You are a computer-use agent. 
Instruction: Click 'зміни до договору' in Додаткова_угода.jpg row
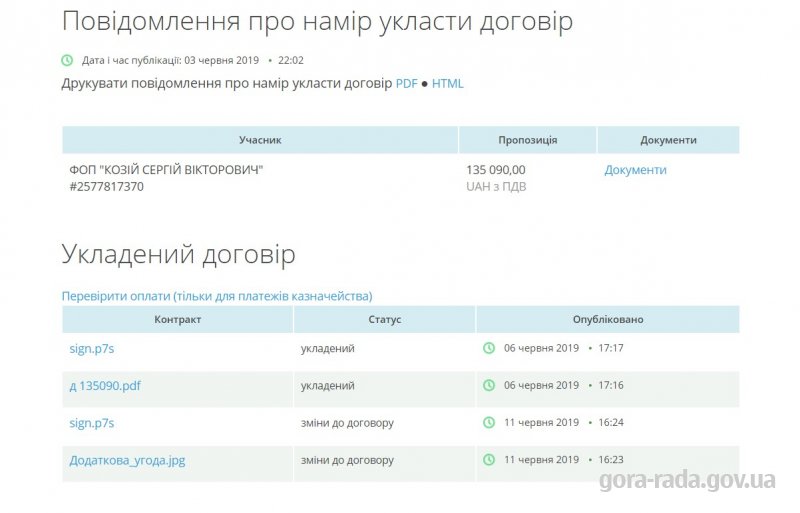pos(347,460)
